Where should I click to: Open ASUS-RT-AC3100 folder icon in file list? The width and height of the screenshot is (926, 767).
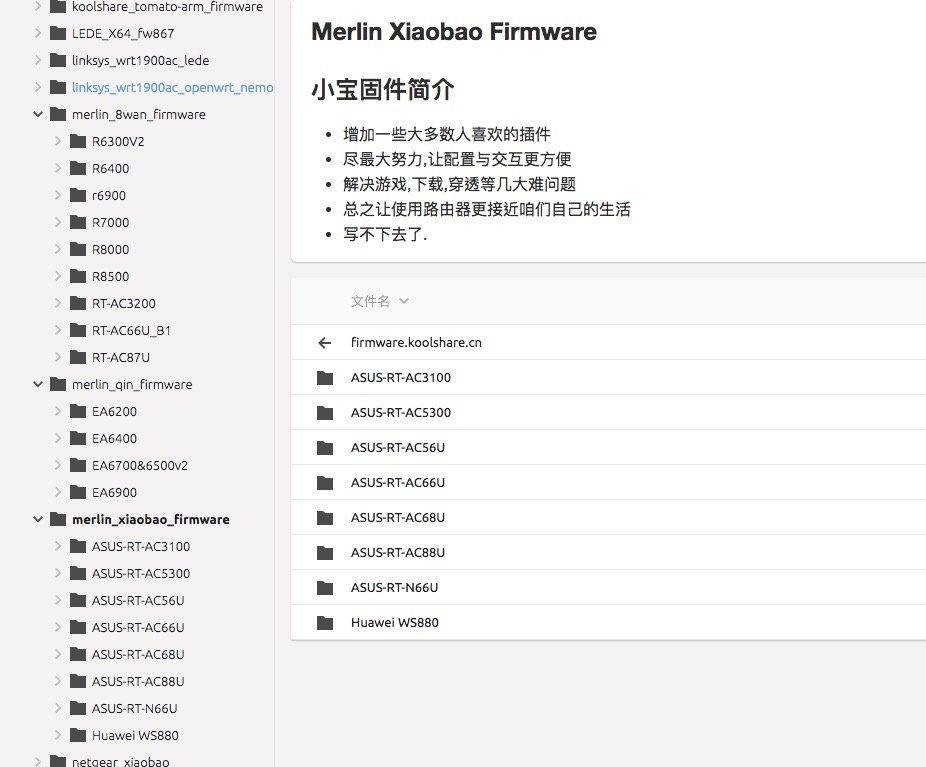(x=325, y=378)
